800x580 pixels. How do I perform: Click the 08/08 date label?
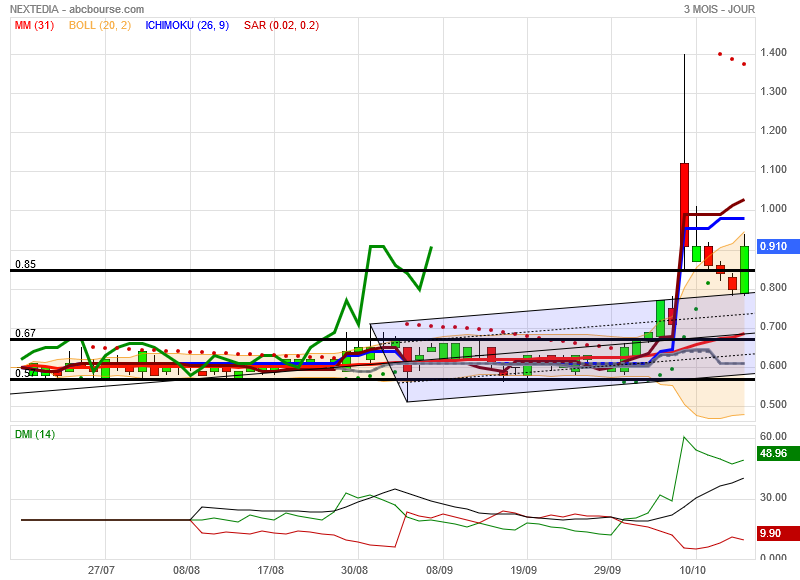(x=186, y=570)
